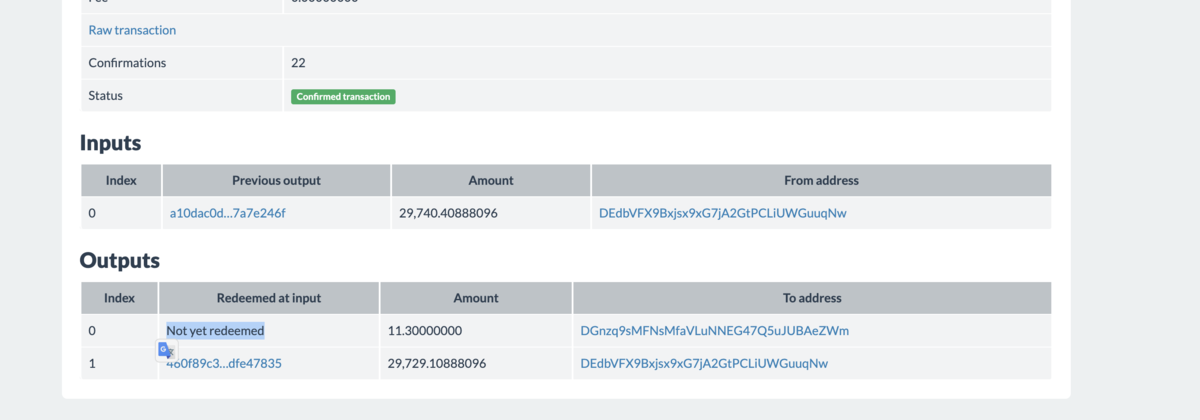Click the Google Translate popup icon

(167, 350)
